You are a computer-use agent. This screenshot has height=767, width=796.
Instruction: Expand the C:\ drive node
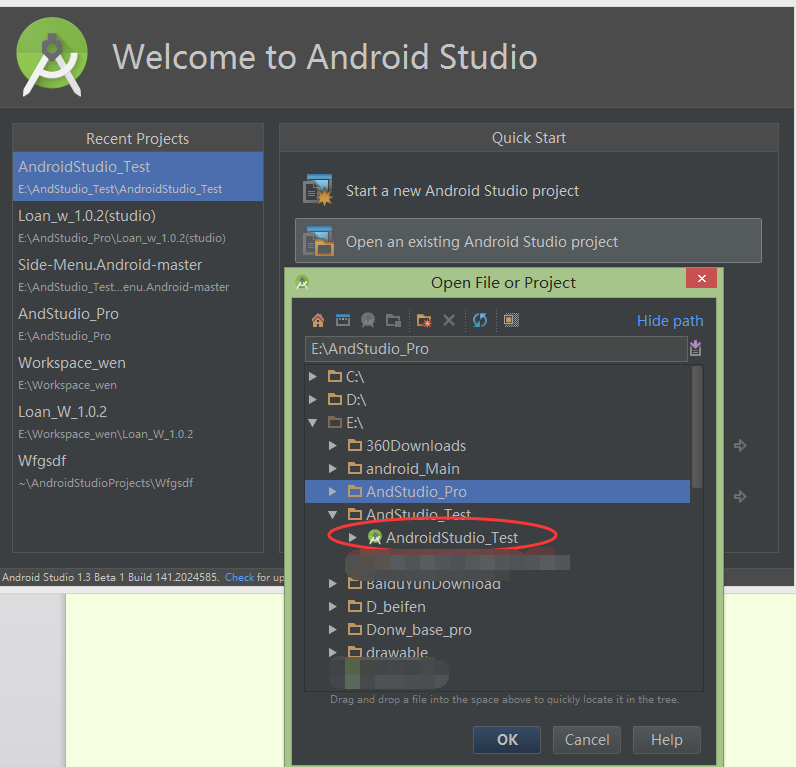tap(313, 377)
